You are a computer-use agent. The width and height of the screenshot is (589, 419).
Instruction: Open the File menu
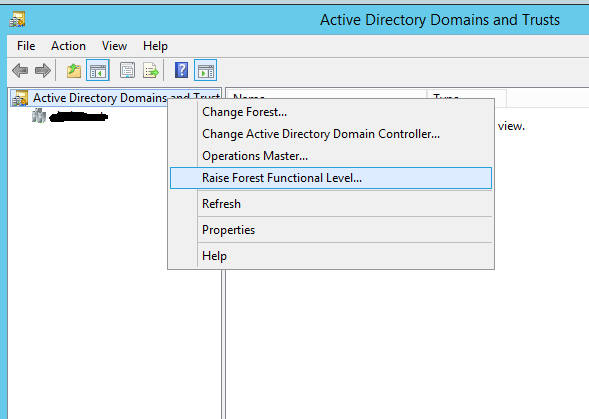click(26, 46)
